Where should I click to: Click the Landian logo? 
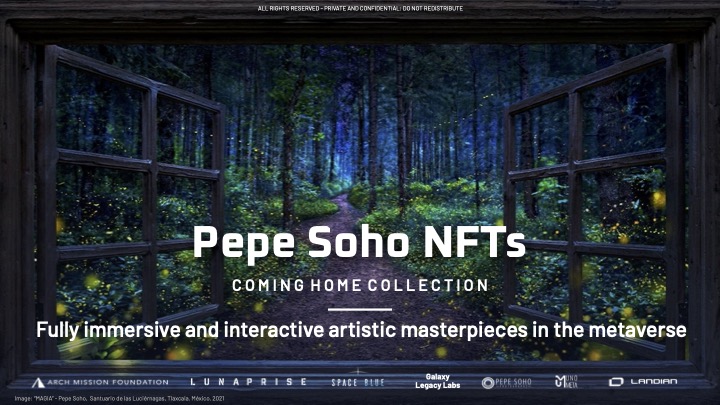point(643,382)
